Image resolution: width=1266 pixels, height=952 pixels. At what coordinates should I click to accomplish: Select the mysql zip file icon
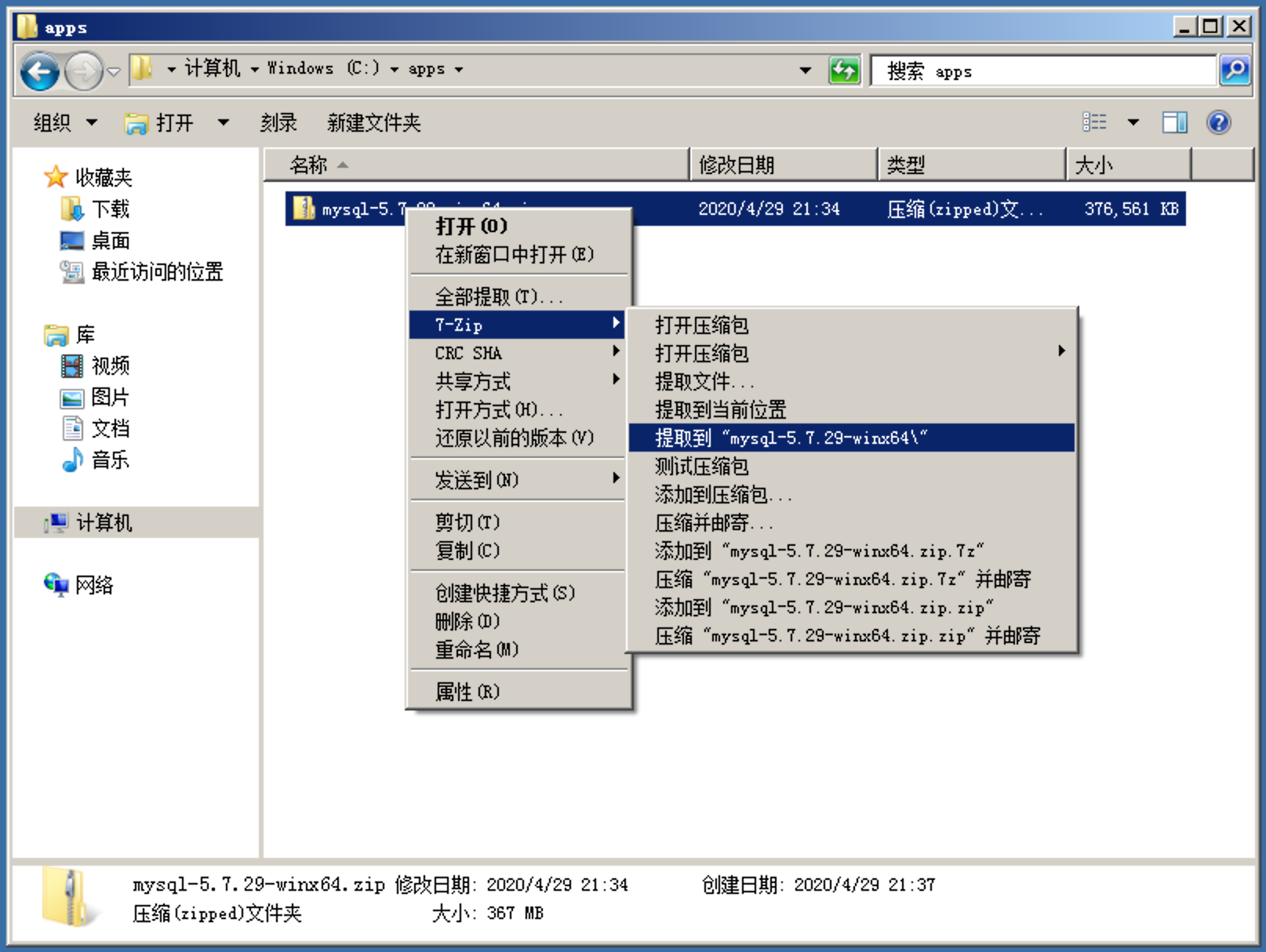tap(304, 209)
